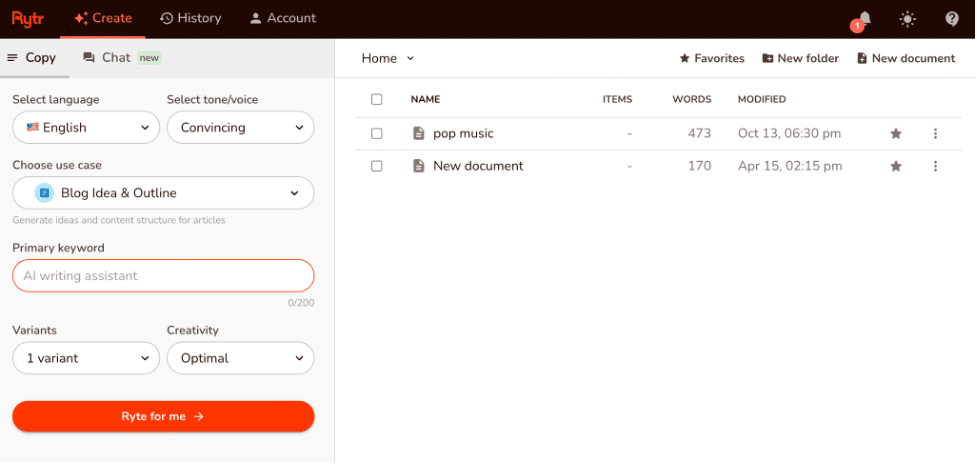The height and width of the screenshot is (464, 977).
Task: Click the Rytr logo
Action: (x=27, y=18)
